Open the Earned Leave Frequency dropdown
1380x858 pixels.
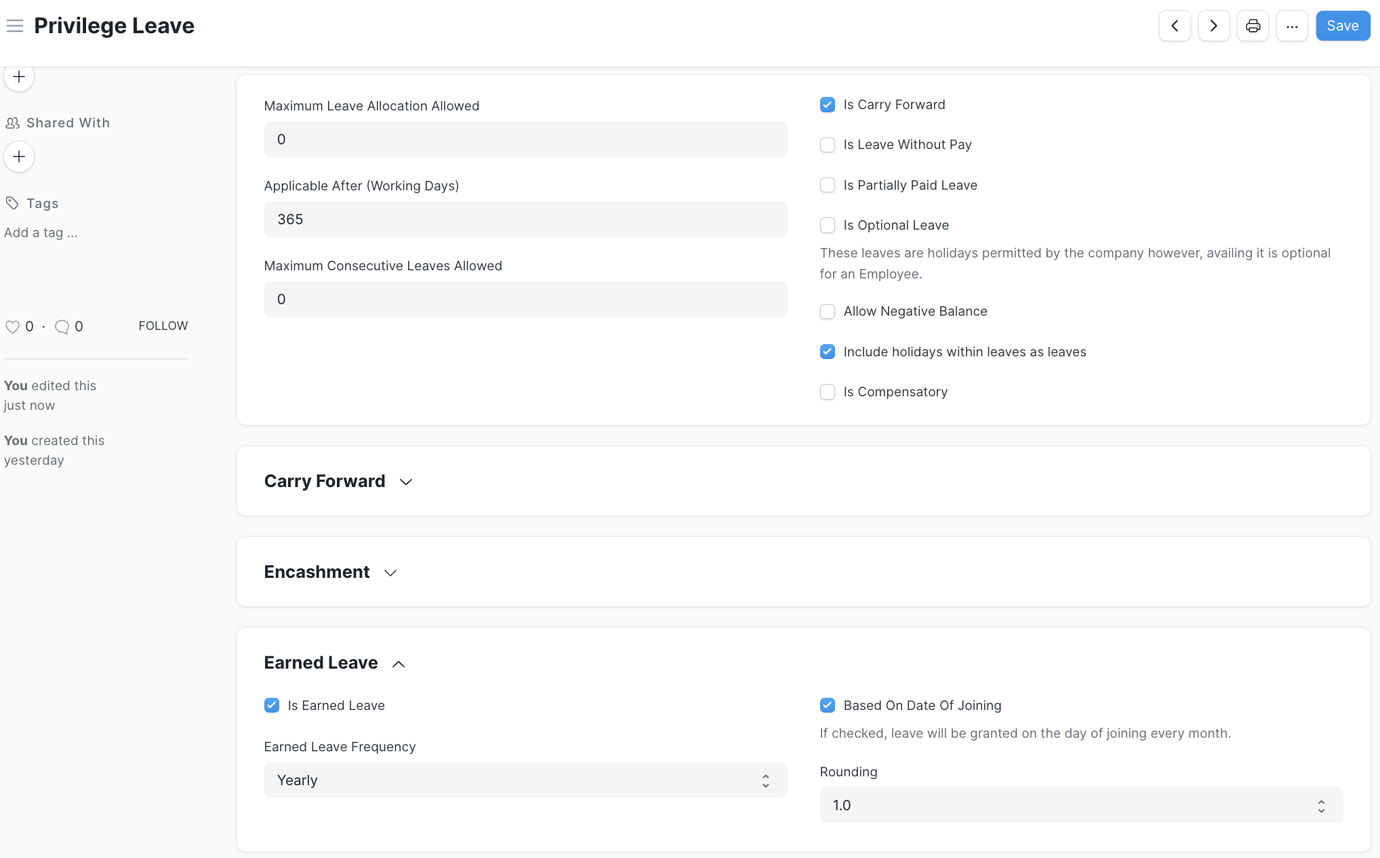[525, 780]
